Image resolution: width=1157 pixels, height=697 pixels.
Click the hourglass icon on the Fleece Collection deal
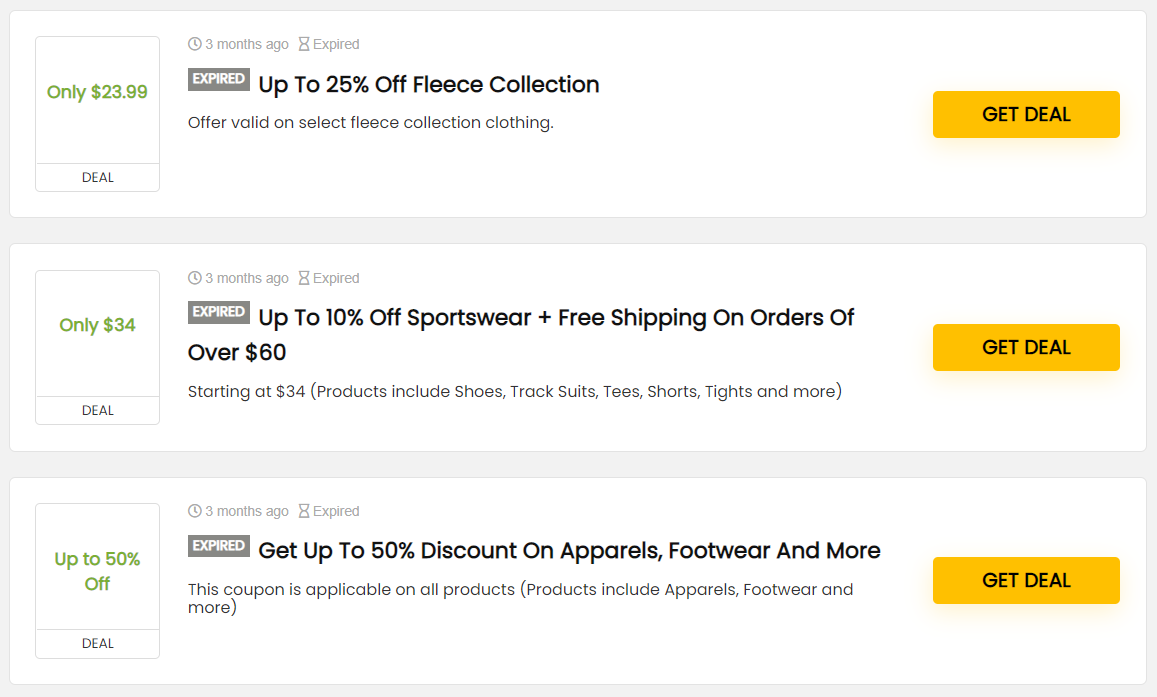(304, 44)
